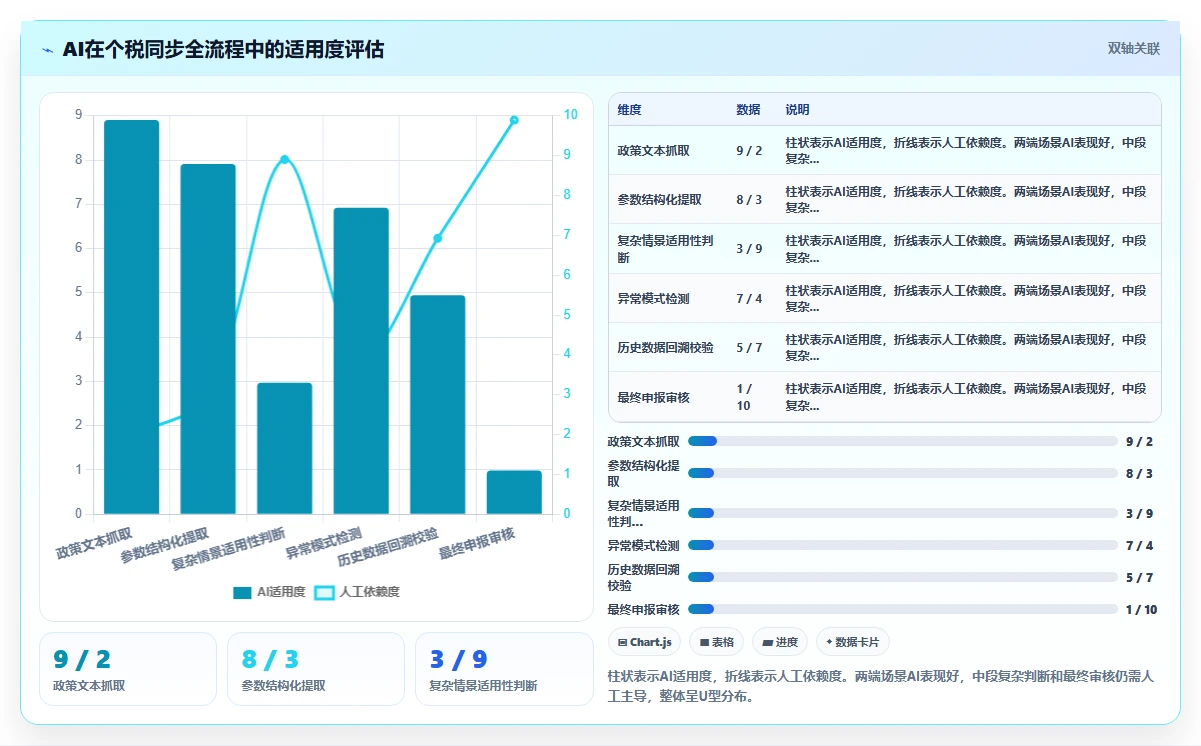The height and width of the screenshot is (746, 1201).
Task: Select the 政策文本抓取 table row cell
Action: [667, 150]
